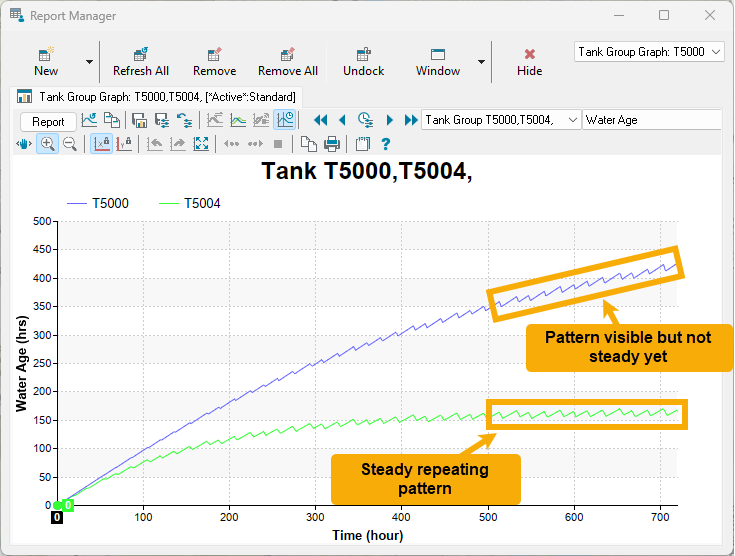Click the reset settings icon with undo arrow
The width and height of the screenshot is (735, 556).
[184, 120]
